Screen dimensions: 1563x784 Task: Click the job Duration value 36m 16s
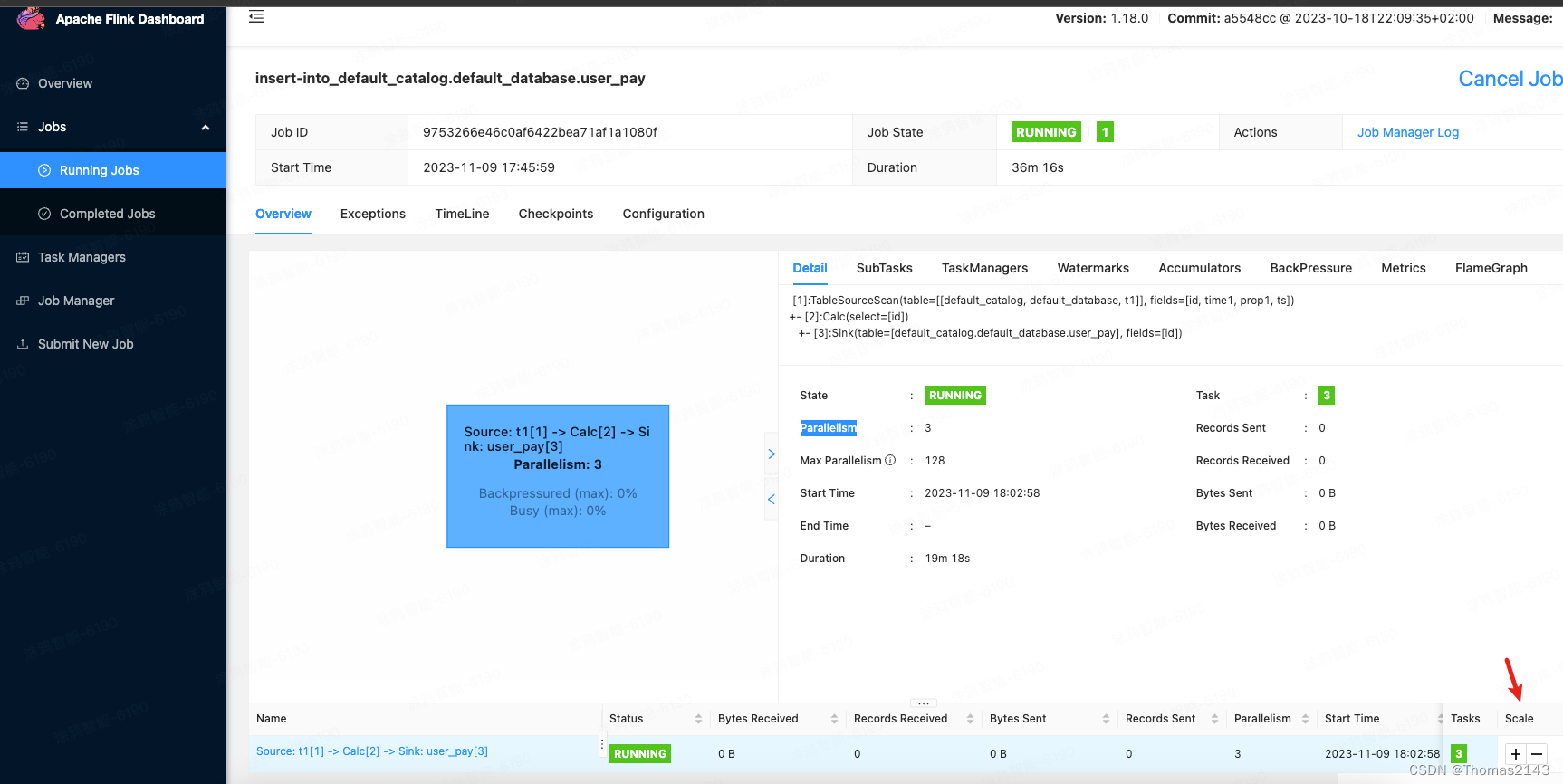(x=1038, y=167)
